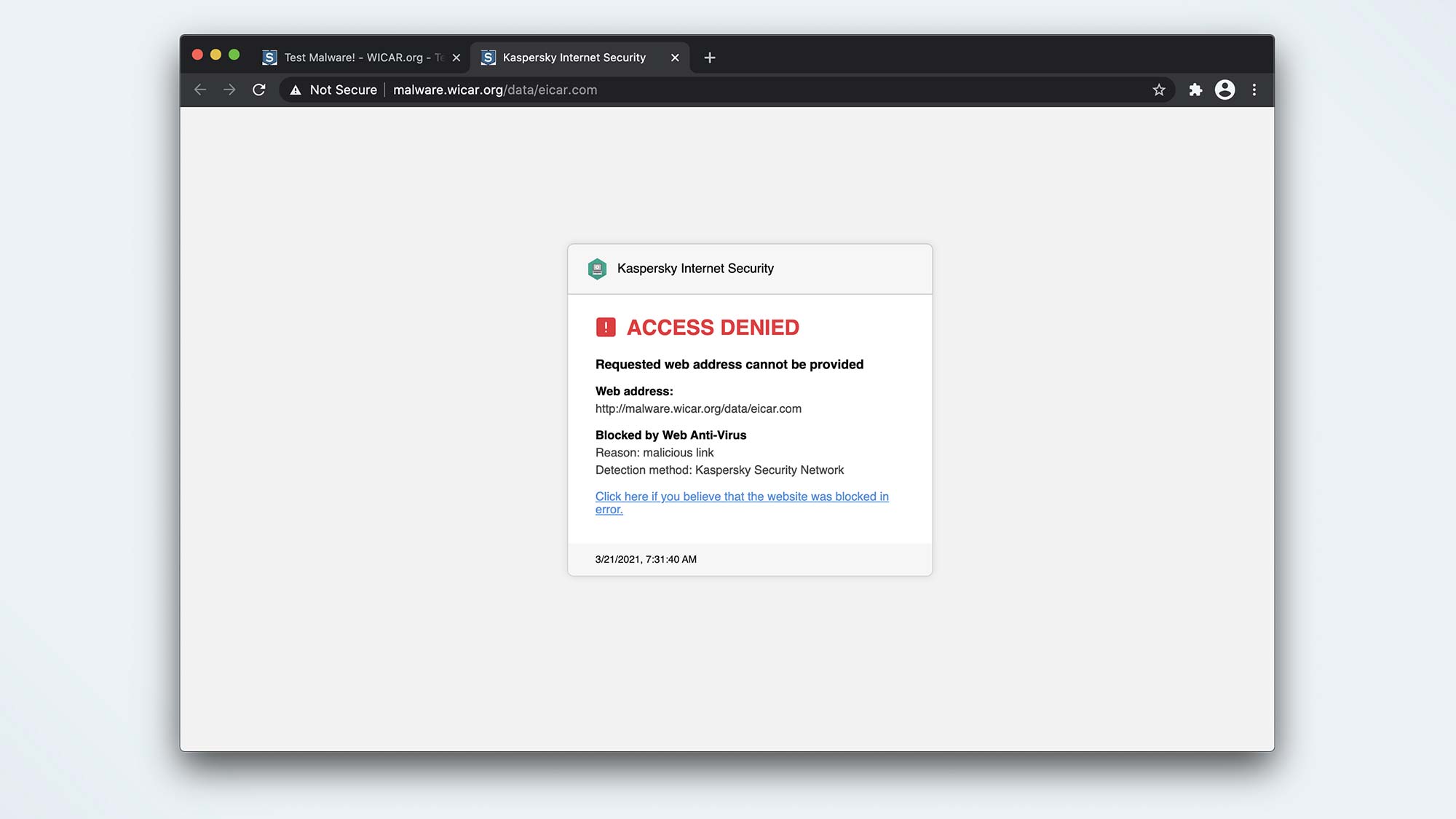Click the browser forward arrow
Image resolution: width=1456 pixels, height=819 pixels.
pyautogui.click(x=229, y=90)
